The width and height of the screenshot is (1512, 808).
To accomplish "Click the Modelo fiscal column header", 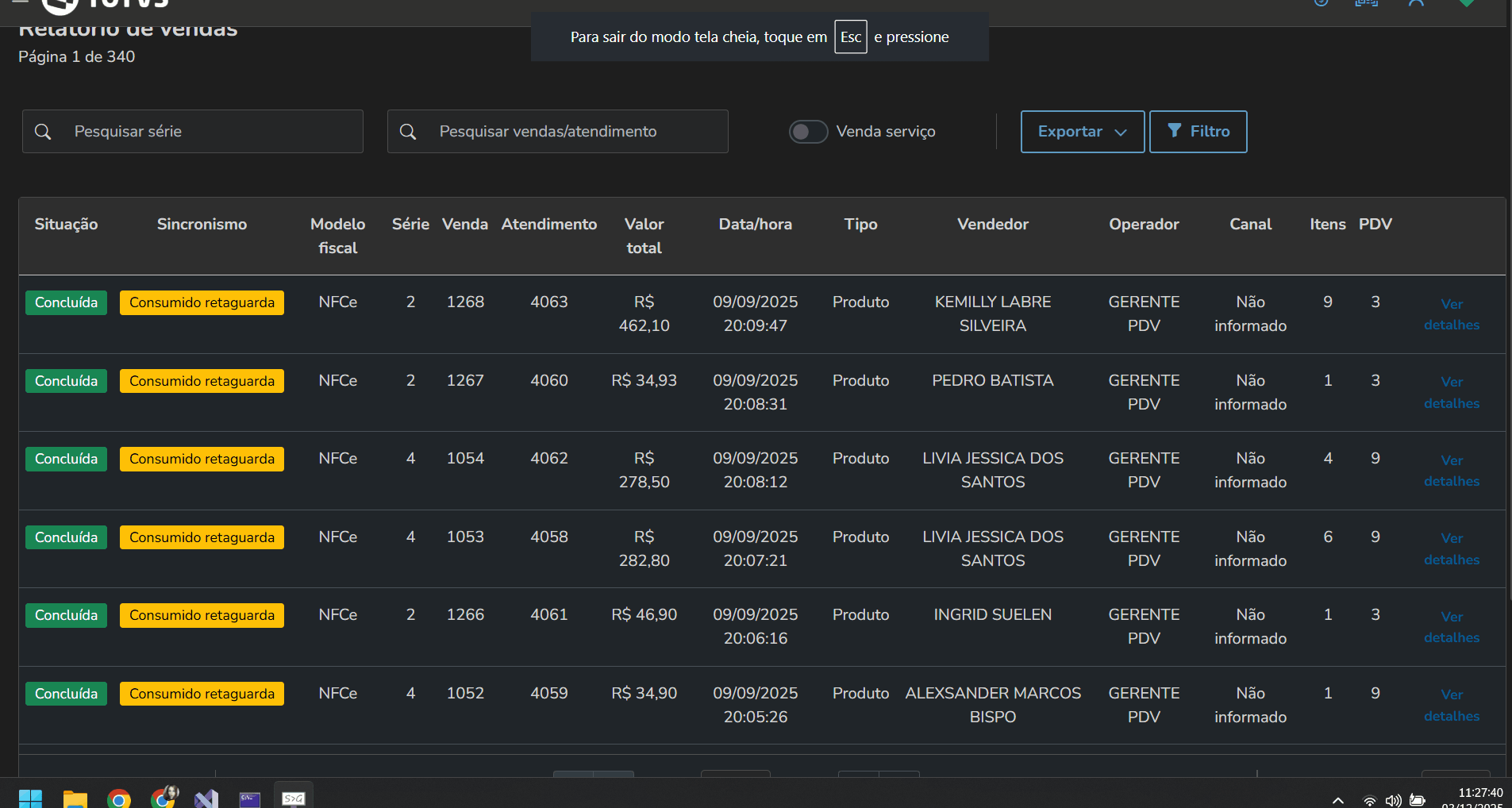I will (x=338, y=236).
